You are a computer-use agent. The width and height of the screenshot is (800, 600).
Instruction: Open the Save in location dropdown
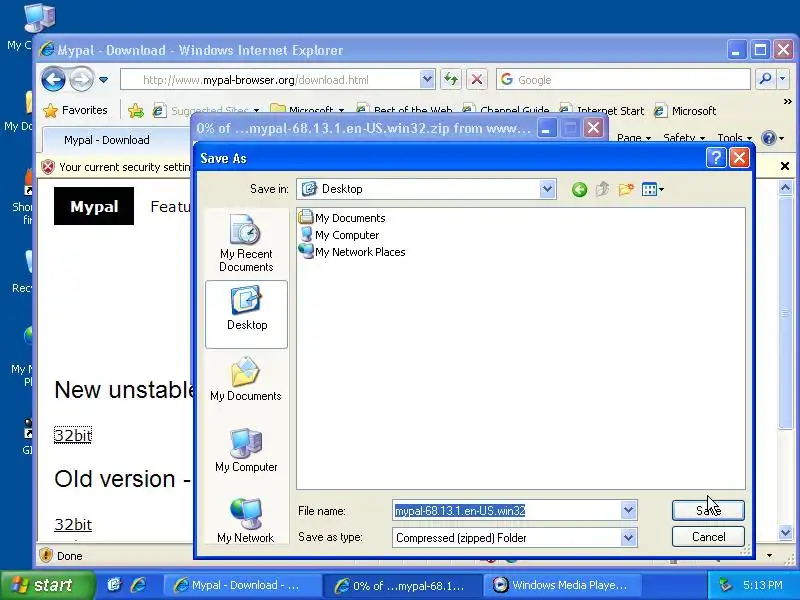tap(547, 189)
